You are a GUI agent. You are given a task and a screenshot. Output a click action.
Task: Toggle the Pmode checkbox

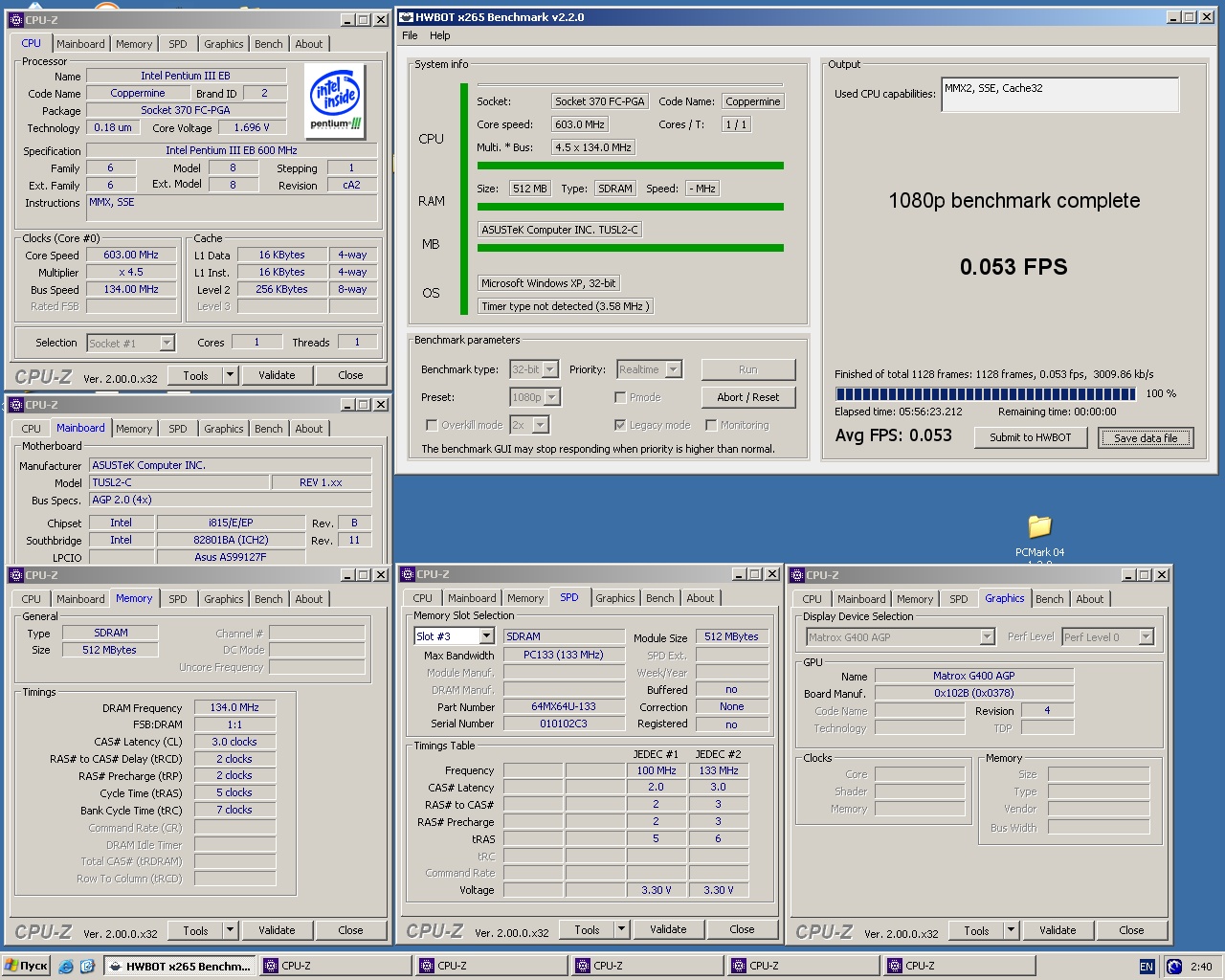620,397
